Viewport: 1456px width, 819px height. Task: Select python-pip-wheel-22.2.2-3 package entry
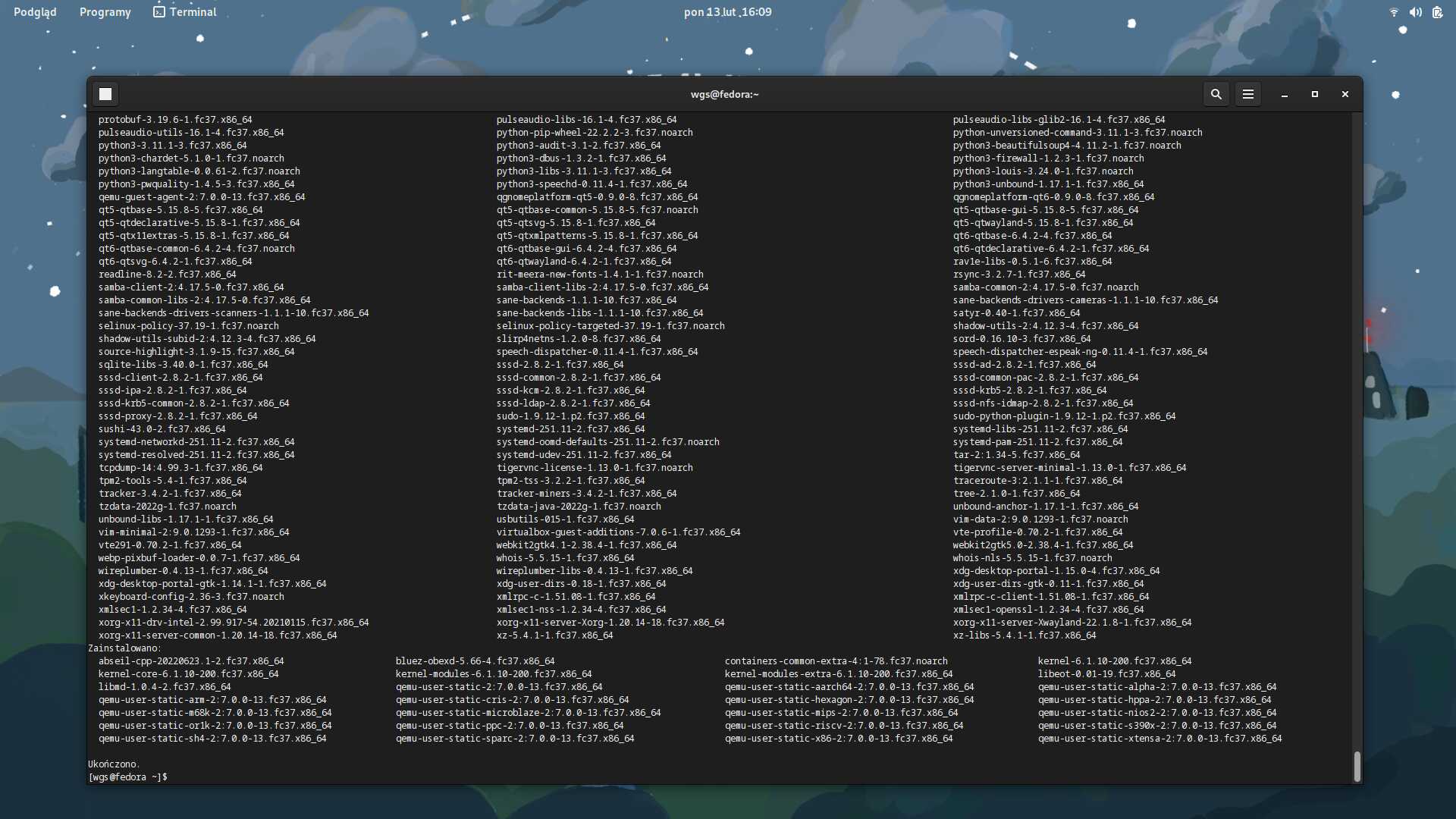[595, 133]
